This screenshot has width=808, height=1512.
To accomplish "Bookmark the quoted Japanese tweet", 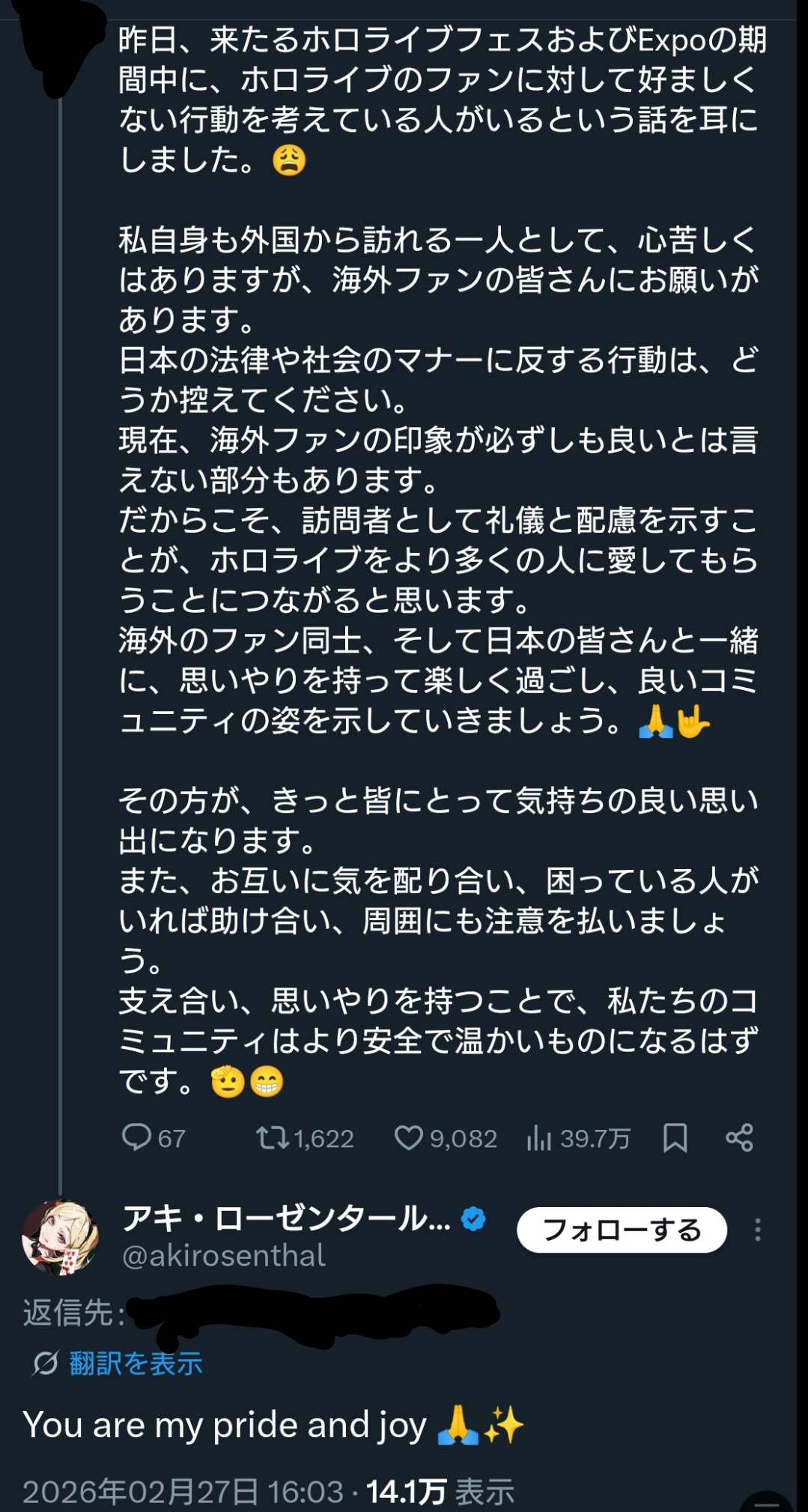I will pos(675,1138).
